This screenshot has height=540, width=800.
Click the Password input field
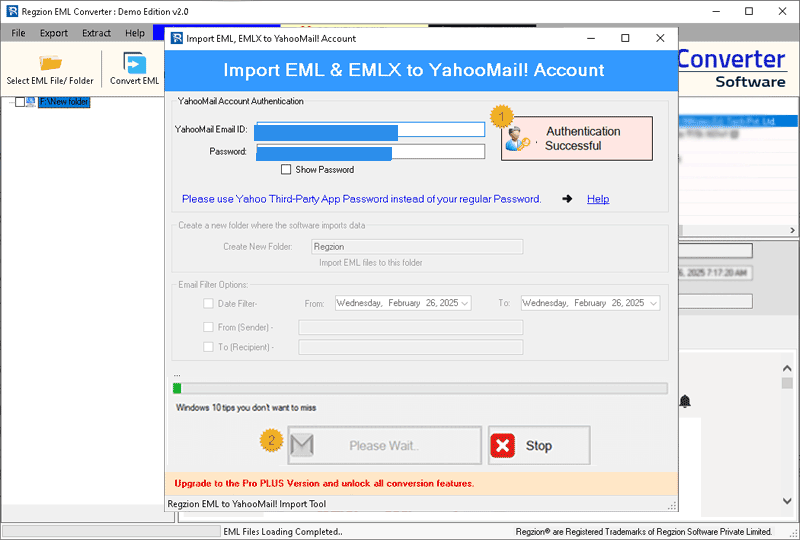370,152
